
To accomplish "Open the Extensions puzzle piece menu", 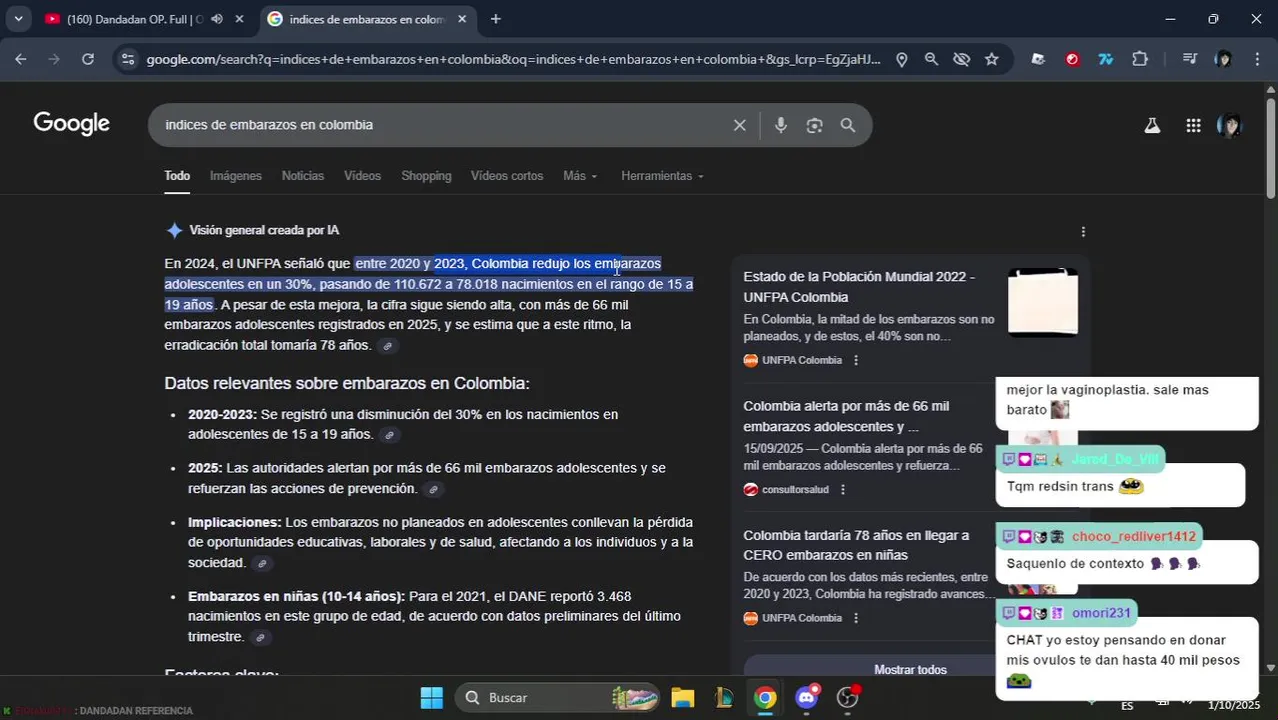I will (1140, 59).
